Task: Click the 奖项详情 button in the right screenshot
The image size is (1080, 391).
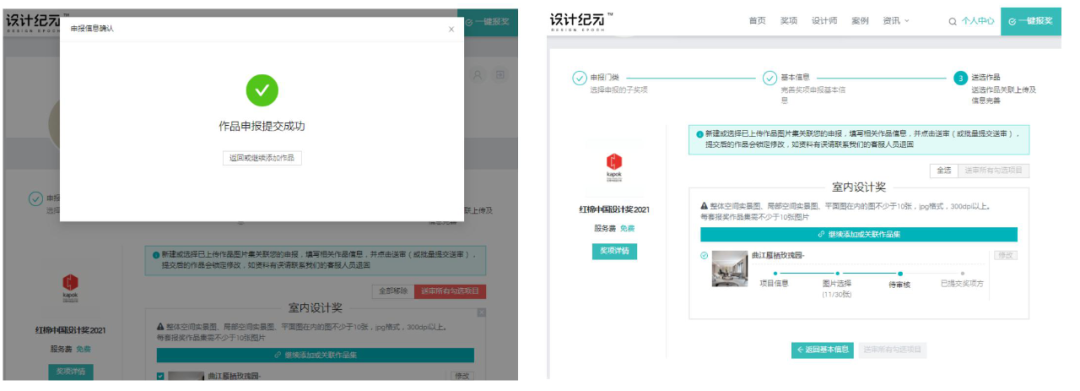Action: 614,251
